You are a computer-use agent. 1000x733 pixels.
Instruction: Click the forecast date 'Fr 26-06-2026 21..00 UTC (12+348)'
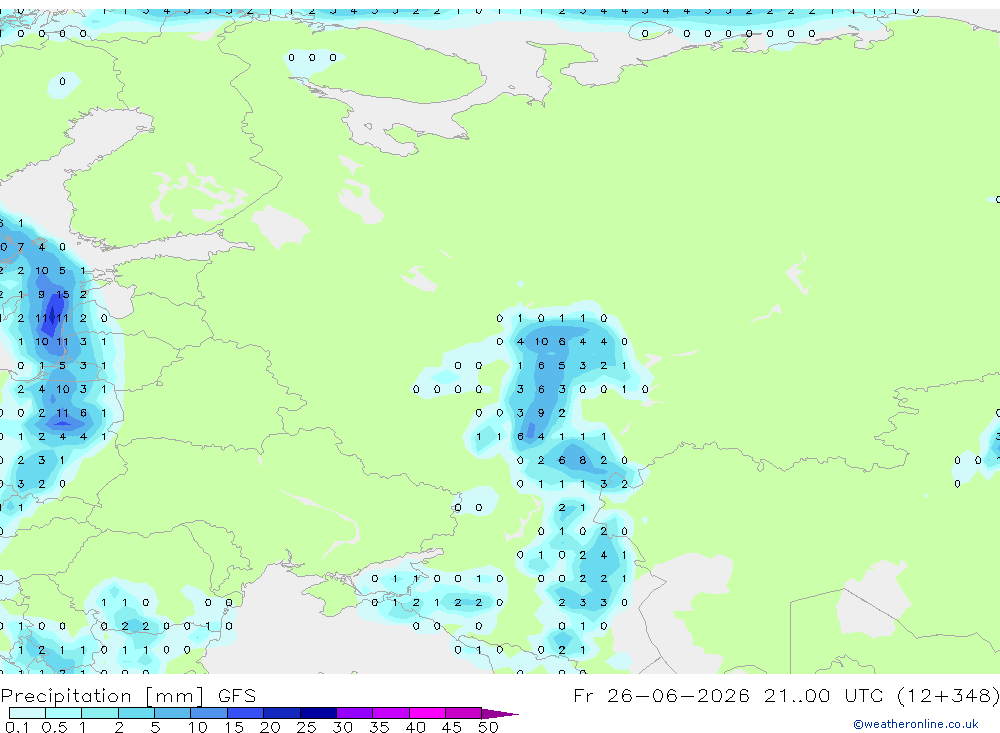[786, 695]
